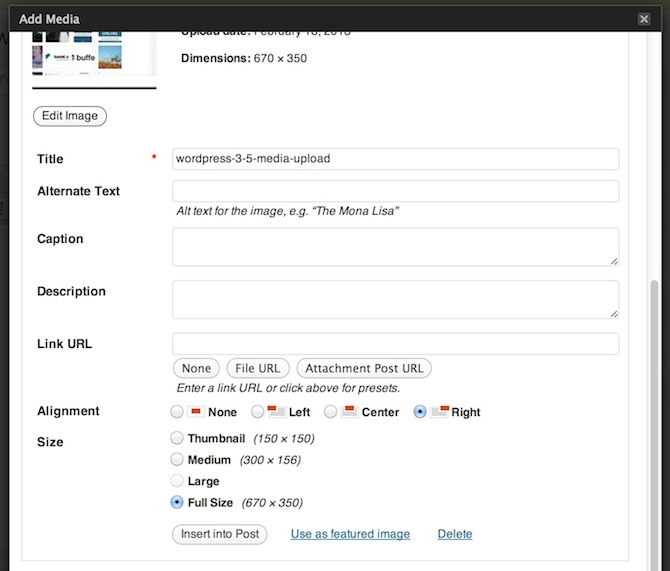Select the Left alignment radio button
670x571 pixels.
(258, 412)
